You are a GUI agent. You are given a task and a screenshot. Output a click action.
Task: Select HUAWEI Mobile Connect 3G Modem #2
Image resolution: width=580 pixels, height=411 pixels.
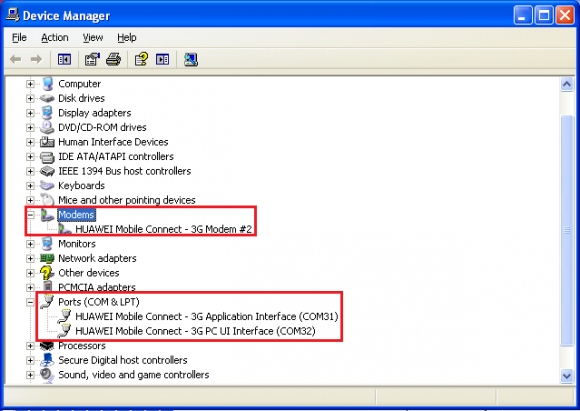[163, 229]
